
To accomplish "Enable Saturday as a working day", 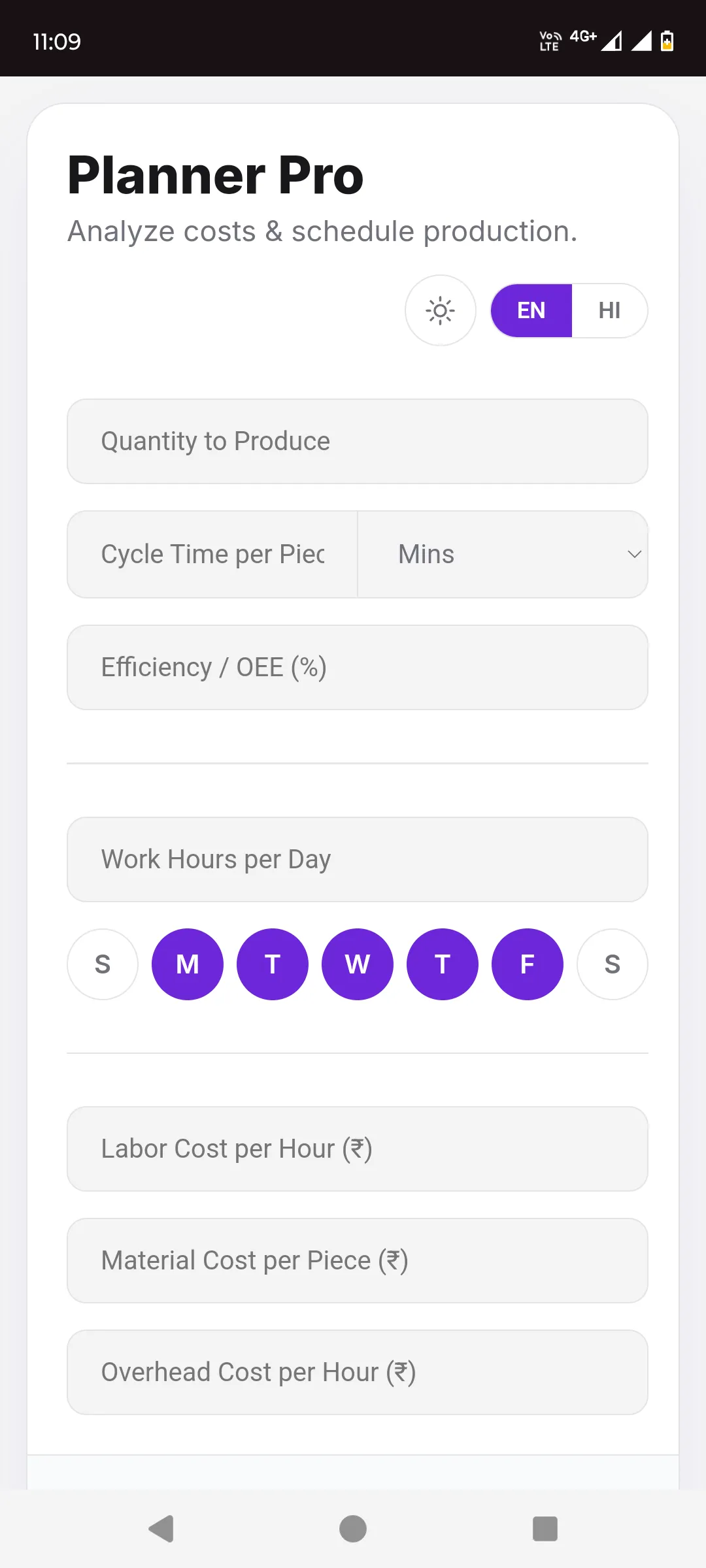I will coord(613,964).
